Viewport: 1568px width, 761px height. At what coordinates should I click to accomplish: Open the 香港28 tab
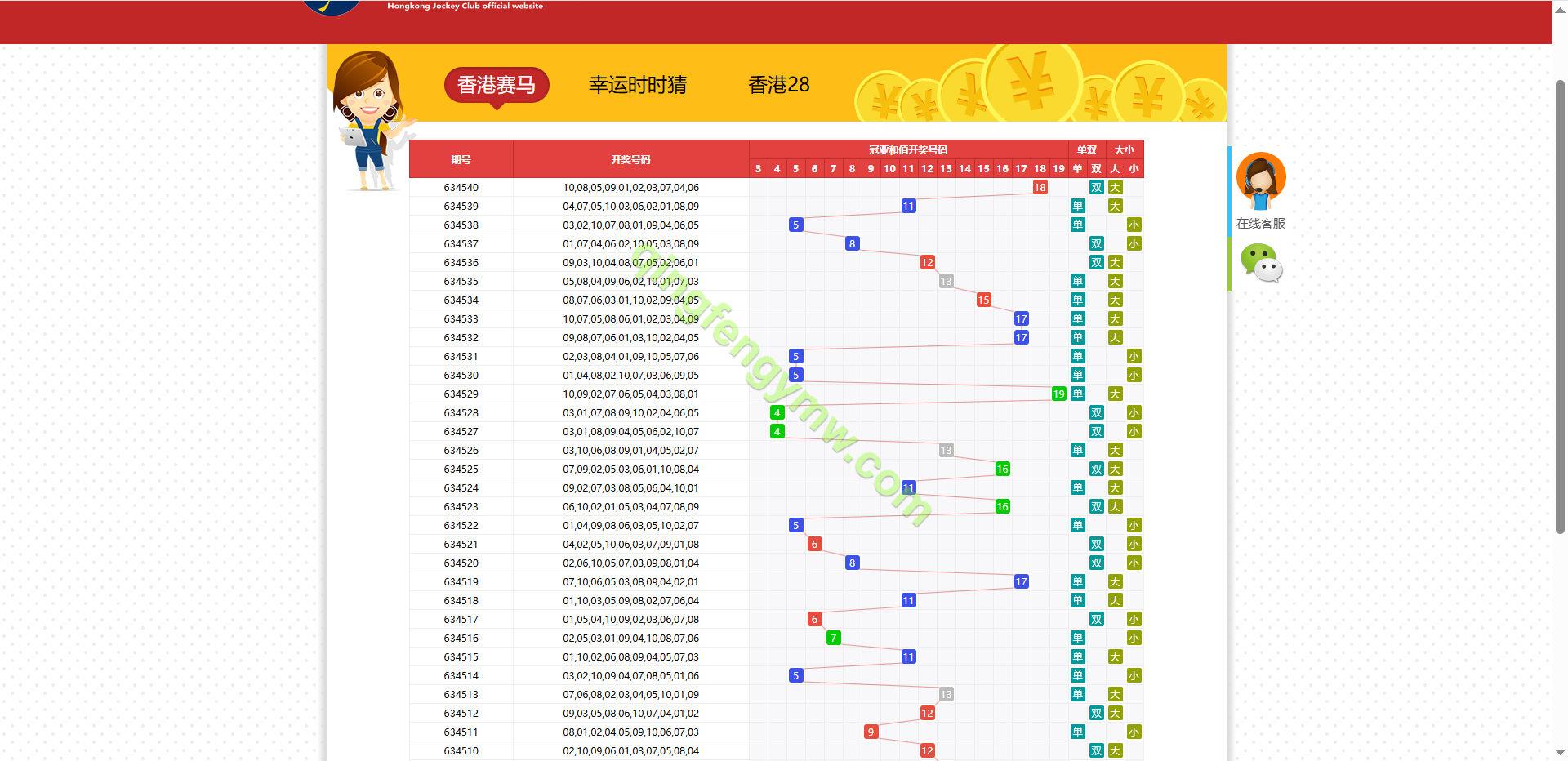(x=778, y=85)
